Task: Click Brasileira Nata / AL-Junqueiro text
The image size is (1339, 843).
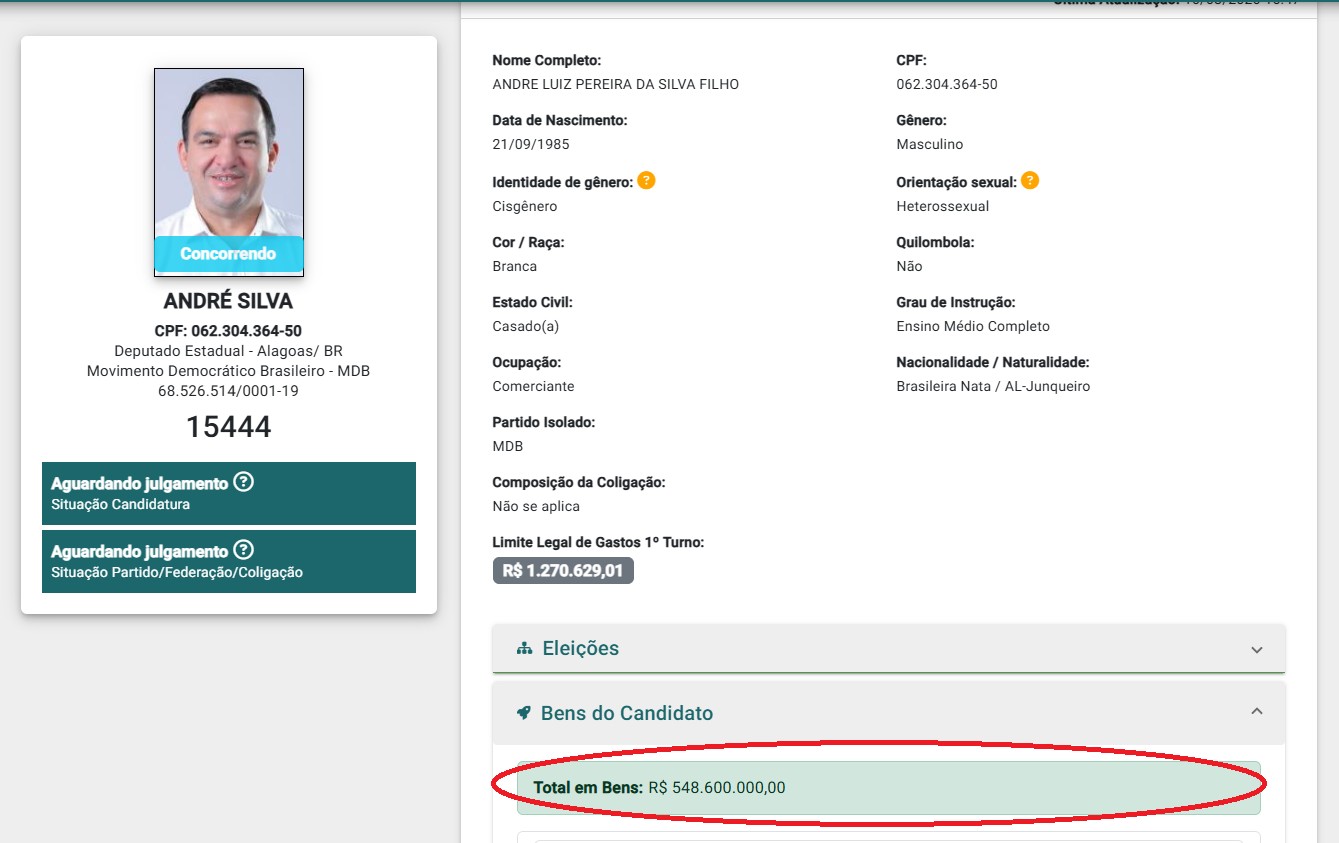Action: click(993, 387)
